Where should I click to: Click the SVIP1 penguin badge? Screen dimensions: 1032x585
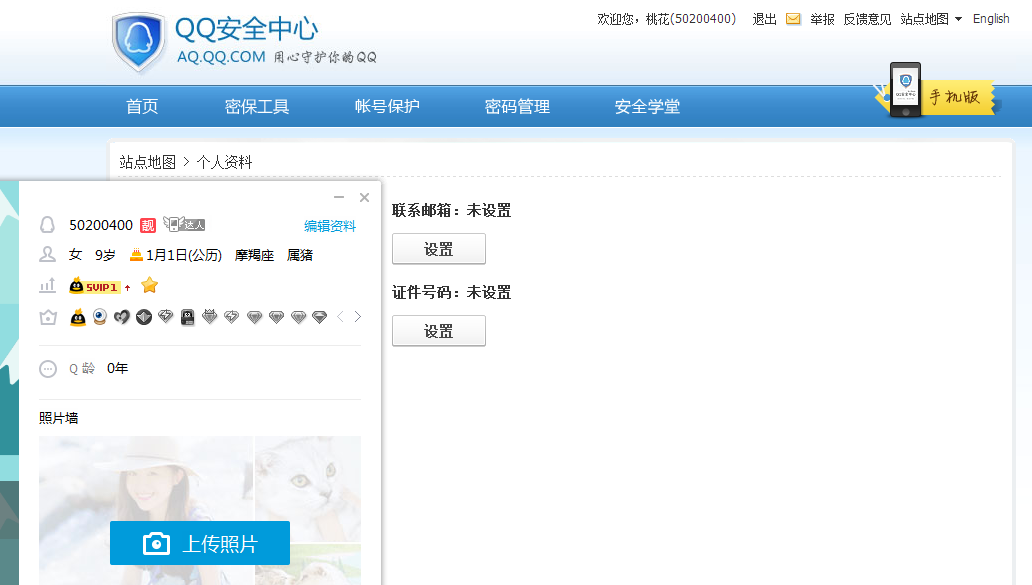click(x=95, y=286)
